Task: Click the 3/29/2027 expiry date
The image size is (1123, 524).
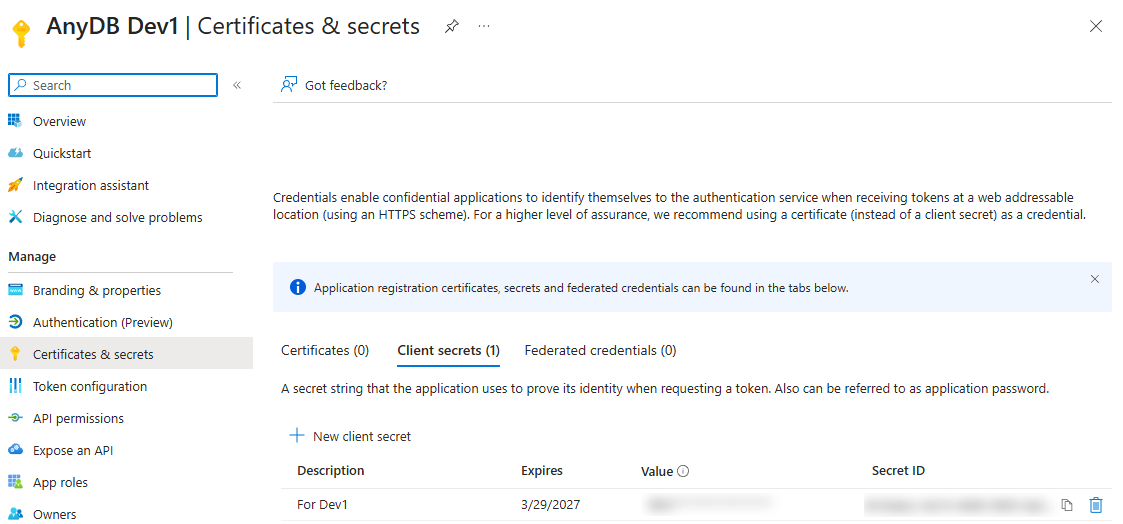Action: click(551, 505)
